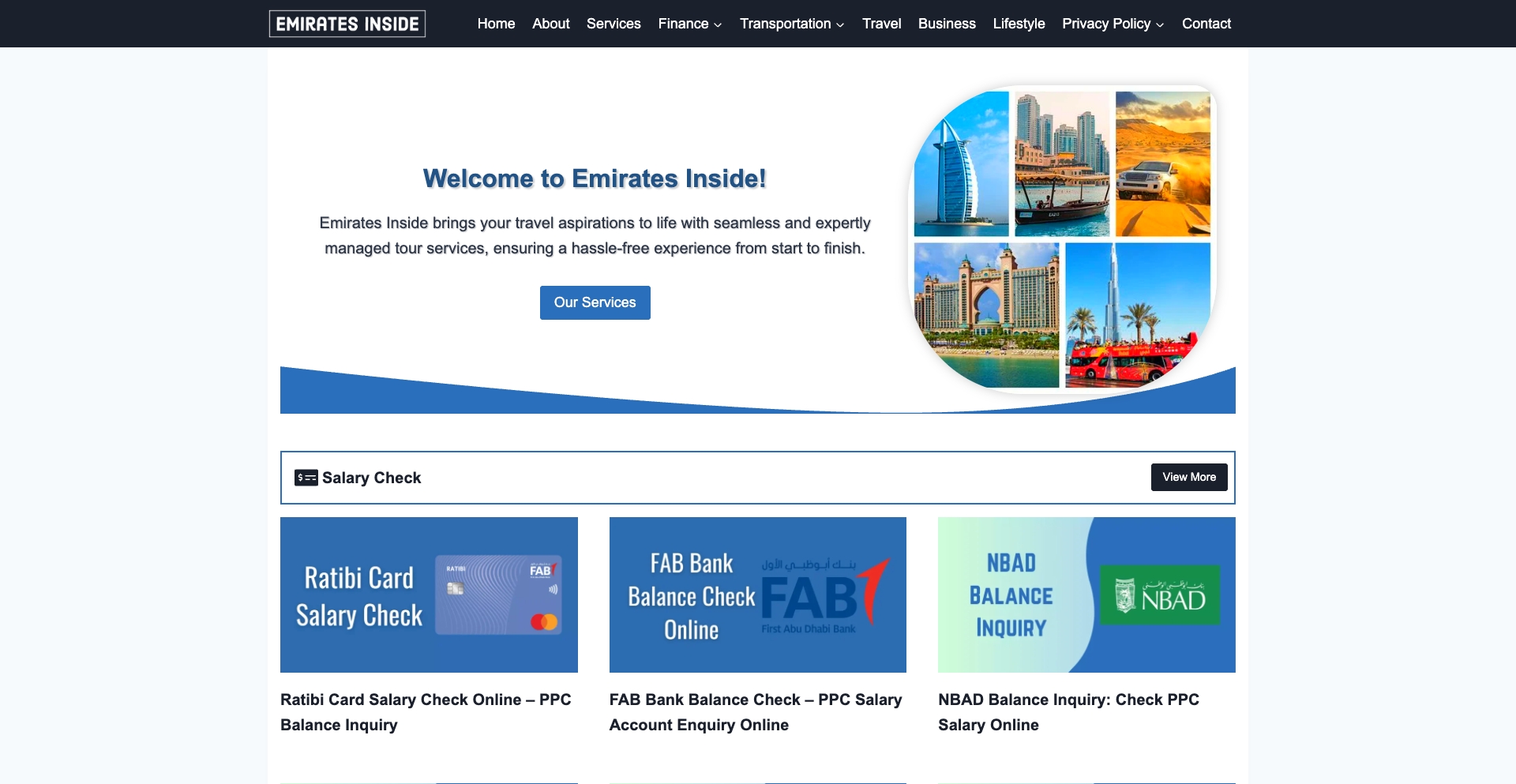Open the NBAD Balance Inquiry article title

(1068, 711)
